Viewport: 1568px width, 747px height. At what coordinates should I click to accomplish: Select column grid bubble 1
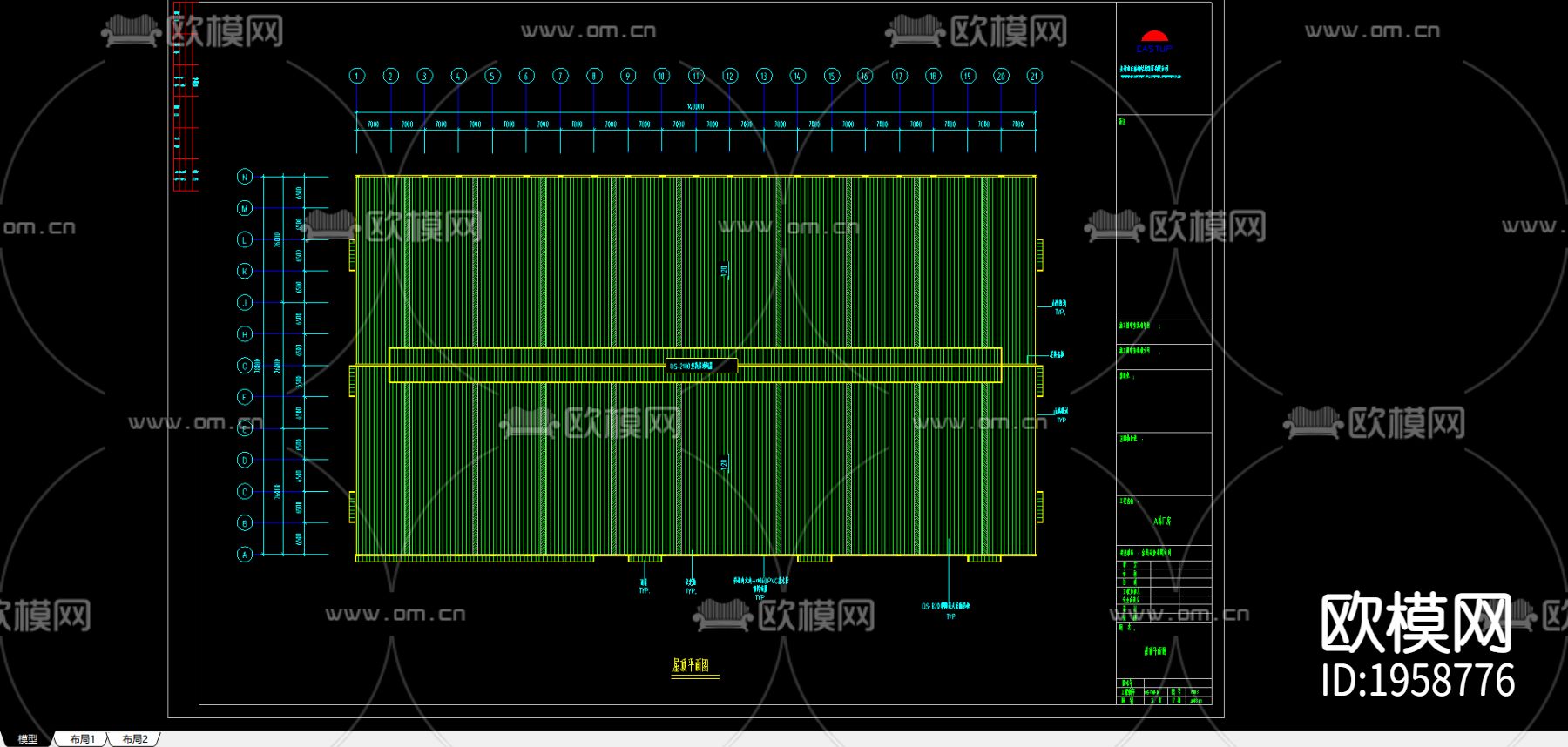pyautogui.click(x=356, y=76)
